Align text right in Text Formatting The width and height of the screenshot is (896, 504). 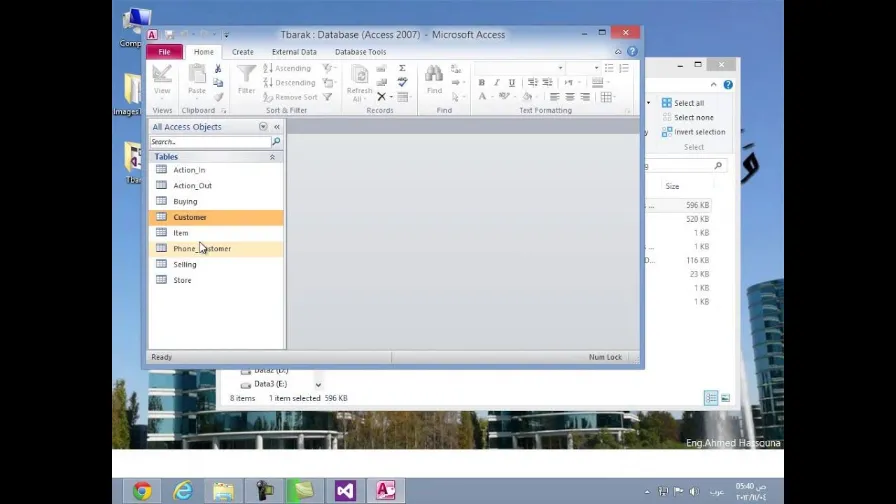[585, 97]
